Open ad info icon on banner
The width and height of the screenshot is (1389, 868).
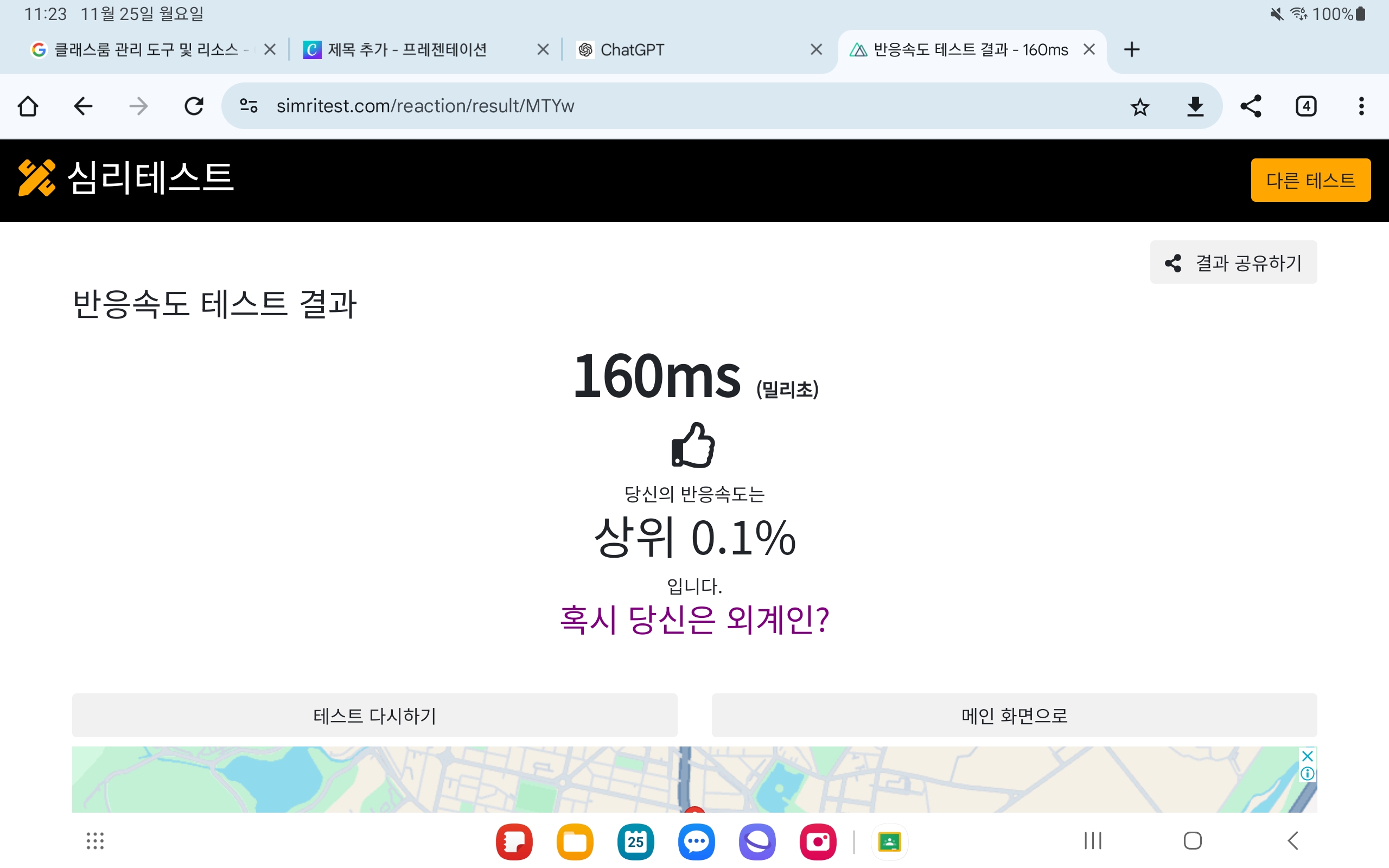(1308, 774)
